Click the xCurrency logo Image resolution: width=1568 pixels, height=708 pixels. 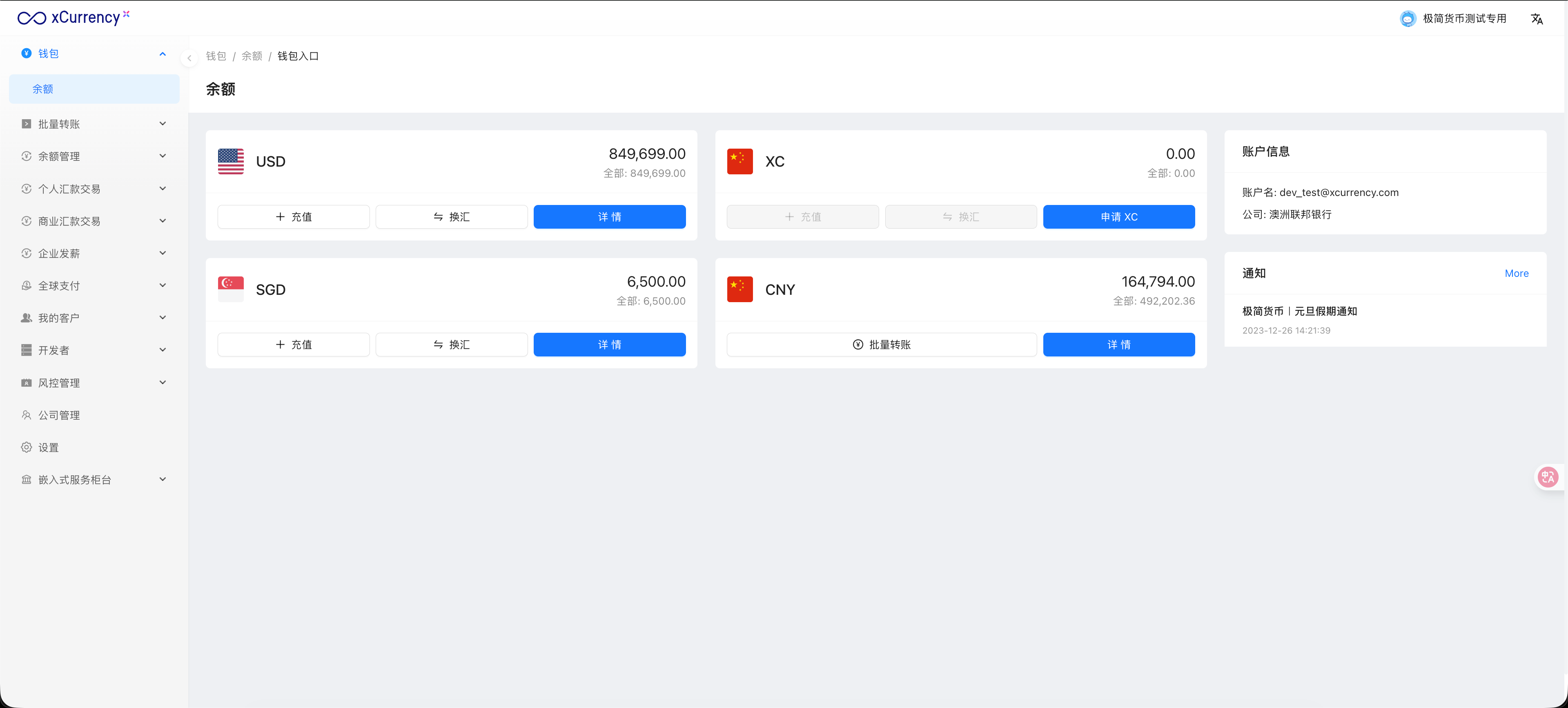[73, 18]
